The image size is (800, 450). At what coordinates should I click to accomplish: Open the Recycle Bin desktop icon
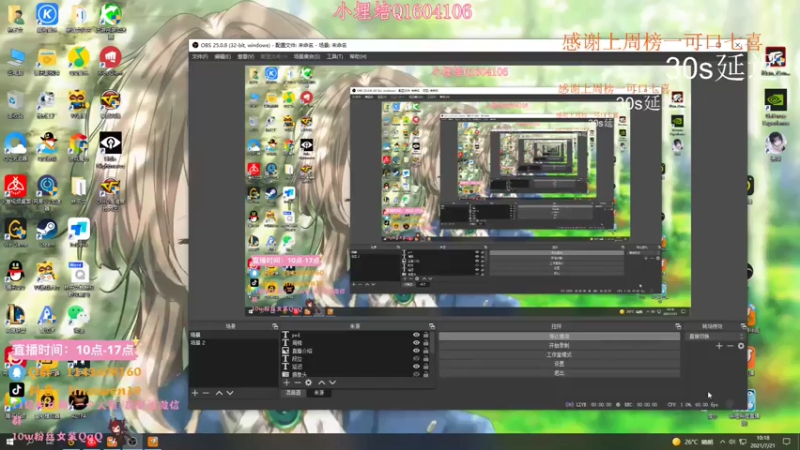point(15,101)
